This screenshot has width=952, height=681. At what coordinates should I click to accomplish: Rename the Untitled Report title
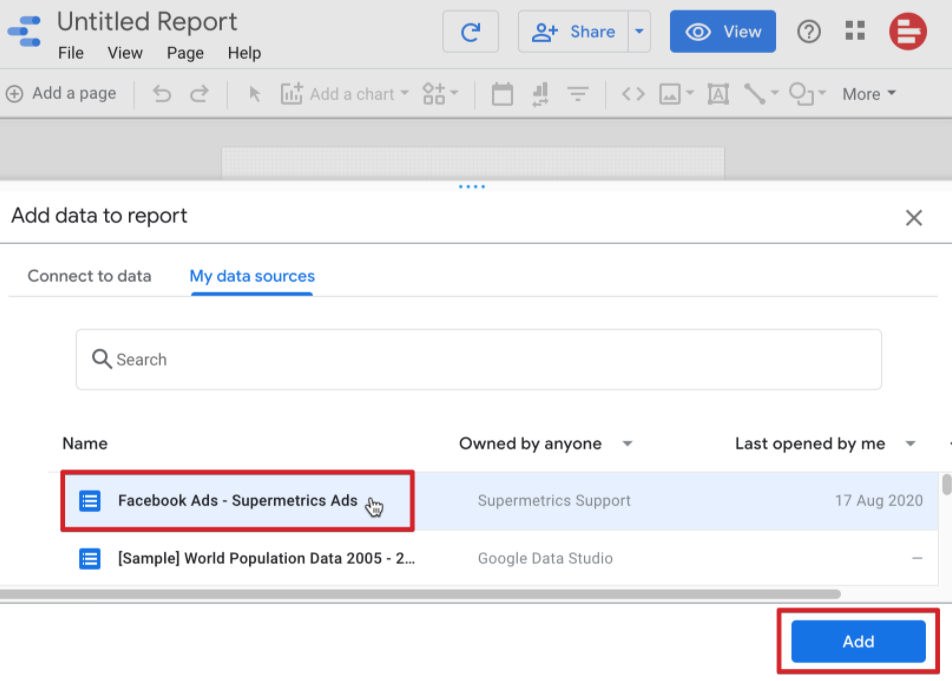[x=147, y=22]
